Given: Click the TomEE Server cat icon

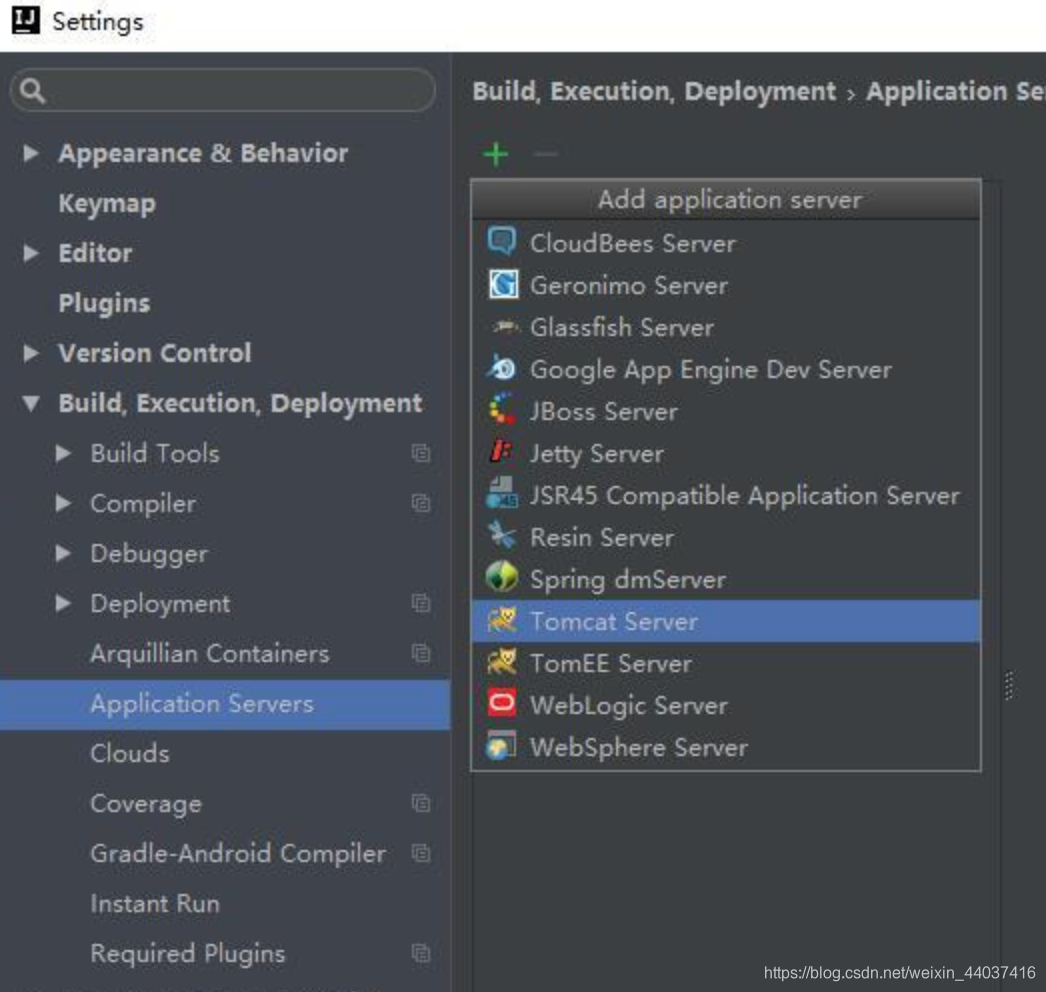Looking at the screenshot, I should [x=502, y=662].
